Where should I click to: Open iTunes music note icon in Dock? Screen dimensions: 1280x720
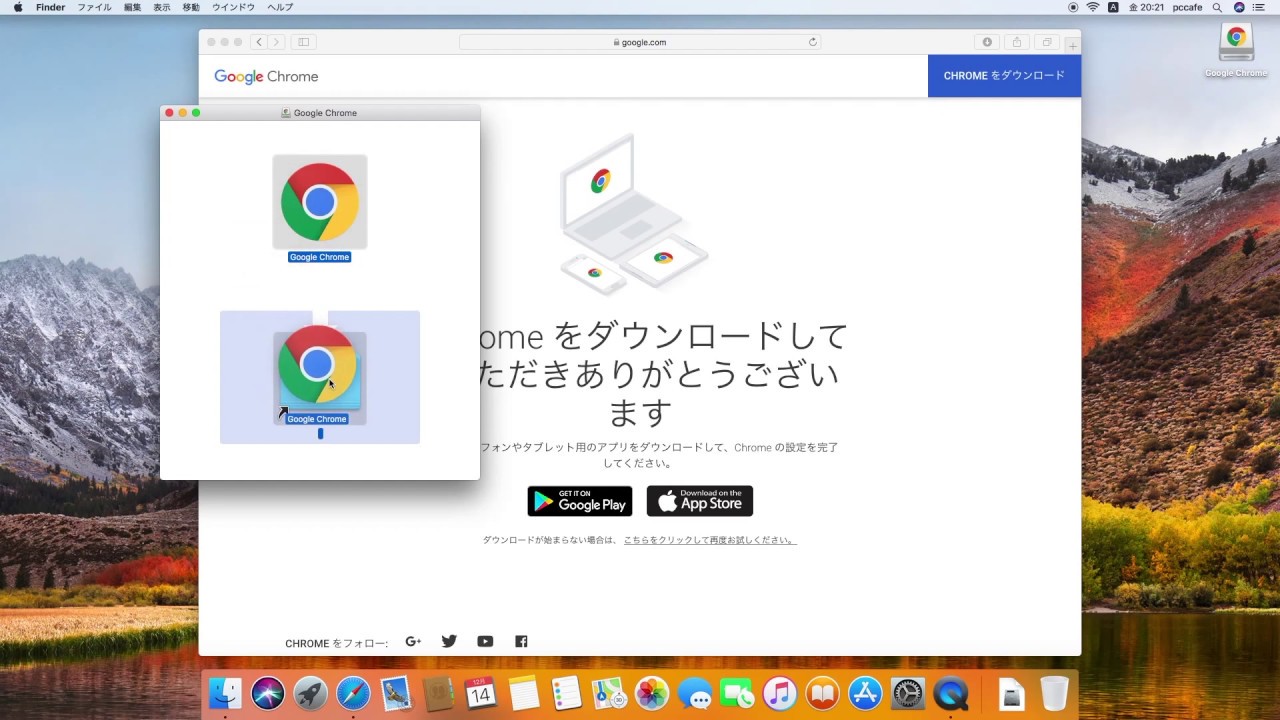780,693
